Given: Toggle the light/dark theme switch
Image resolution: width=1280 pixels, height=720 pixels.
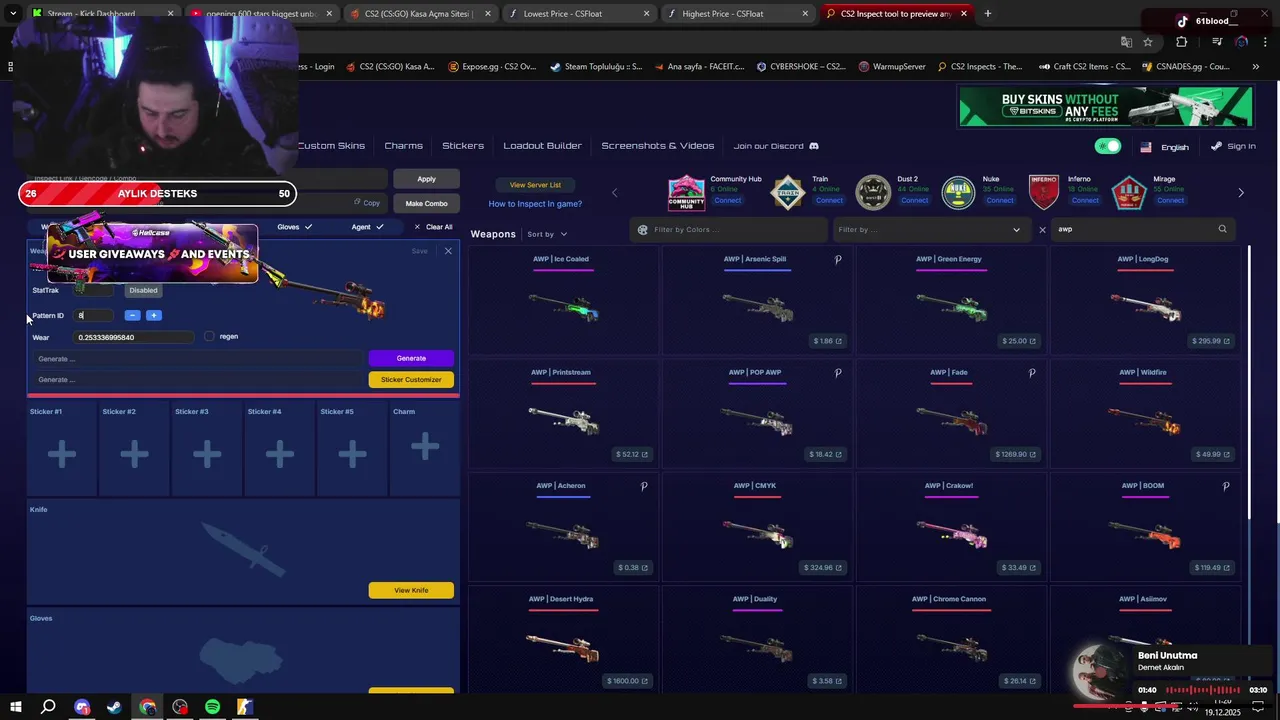Looking at the screenshot, I should pyautogui.click(x=1108, y=146).
